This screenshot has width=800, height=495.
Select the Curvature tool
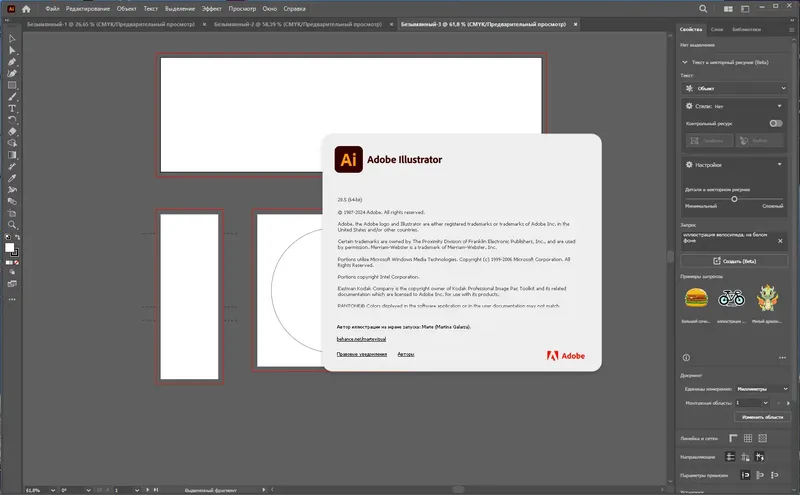point(12,73)
